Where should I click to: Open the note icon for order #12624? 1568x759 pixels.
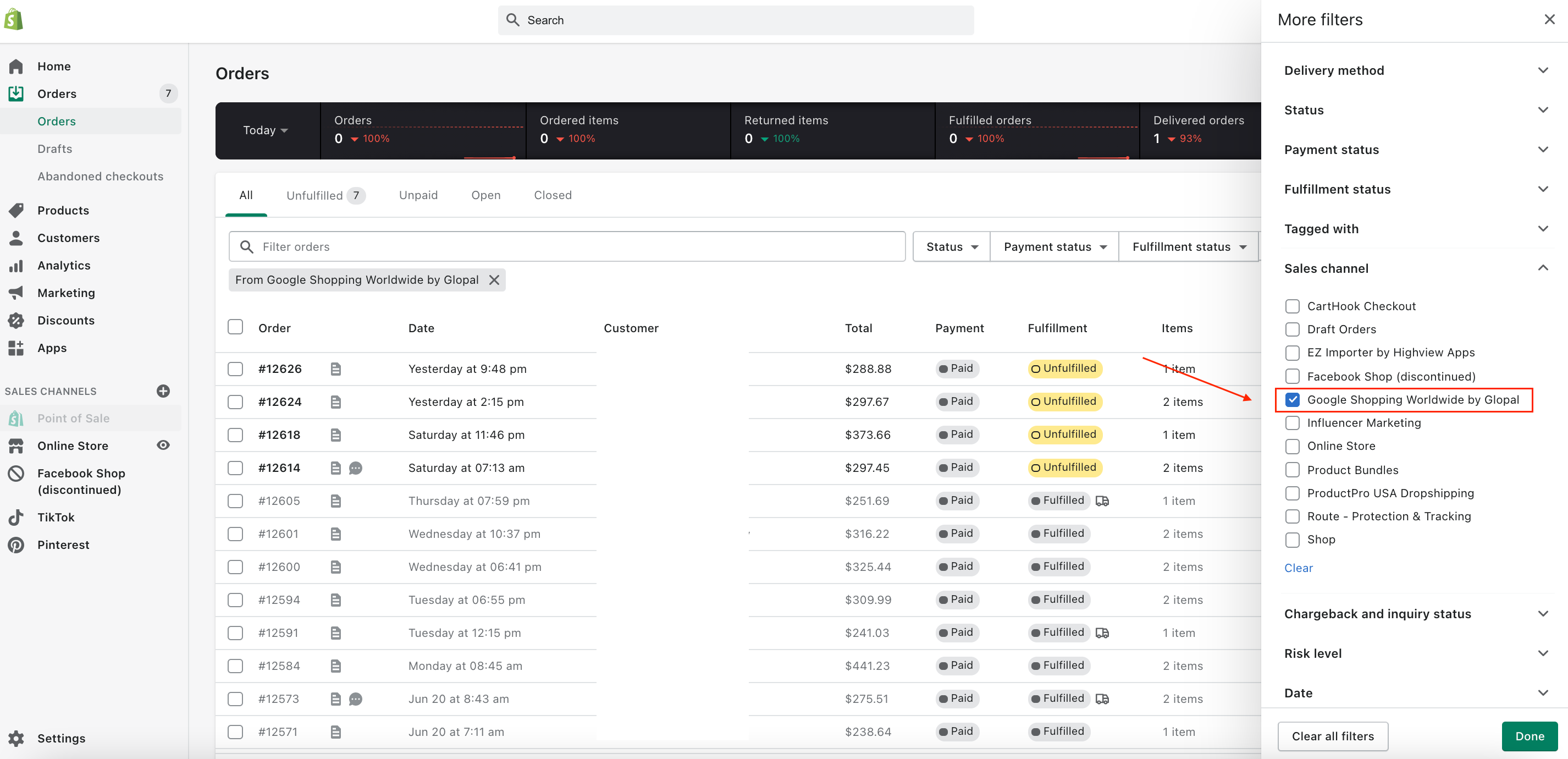click(x=335, y=402)
